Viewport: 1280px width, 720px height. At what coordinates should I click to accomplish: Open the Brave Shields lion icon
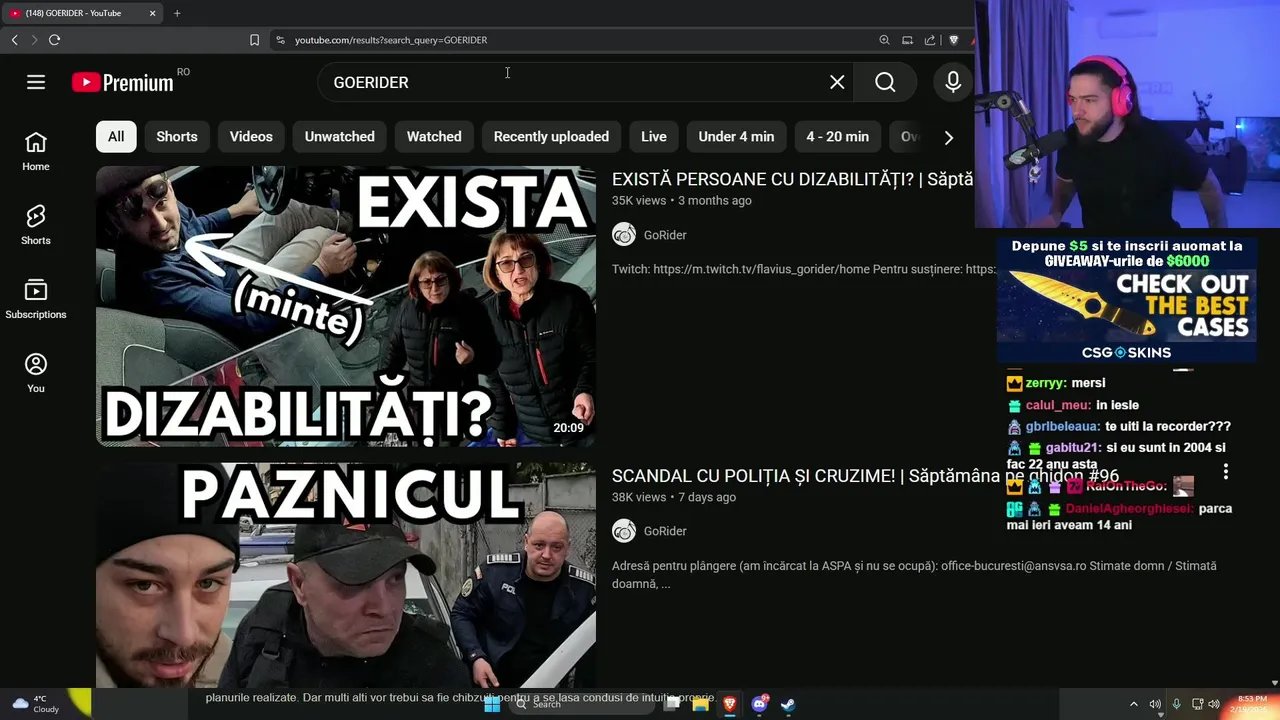tap(953, 40)
